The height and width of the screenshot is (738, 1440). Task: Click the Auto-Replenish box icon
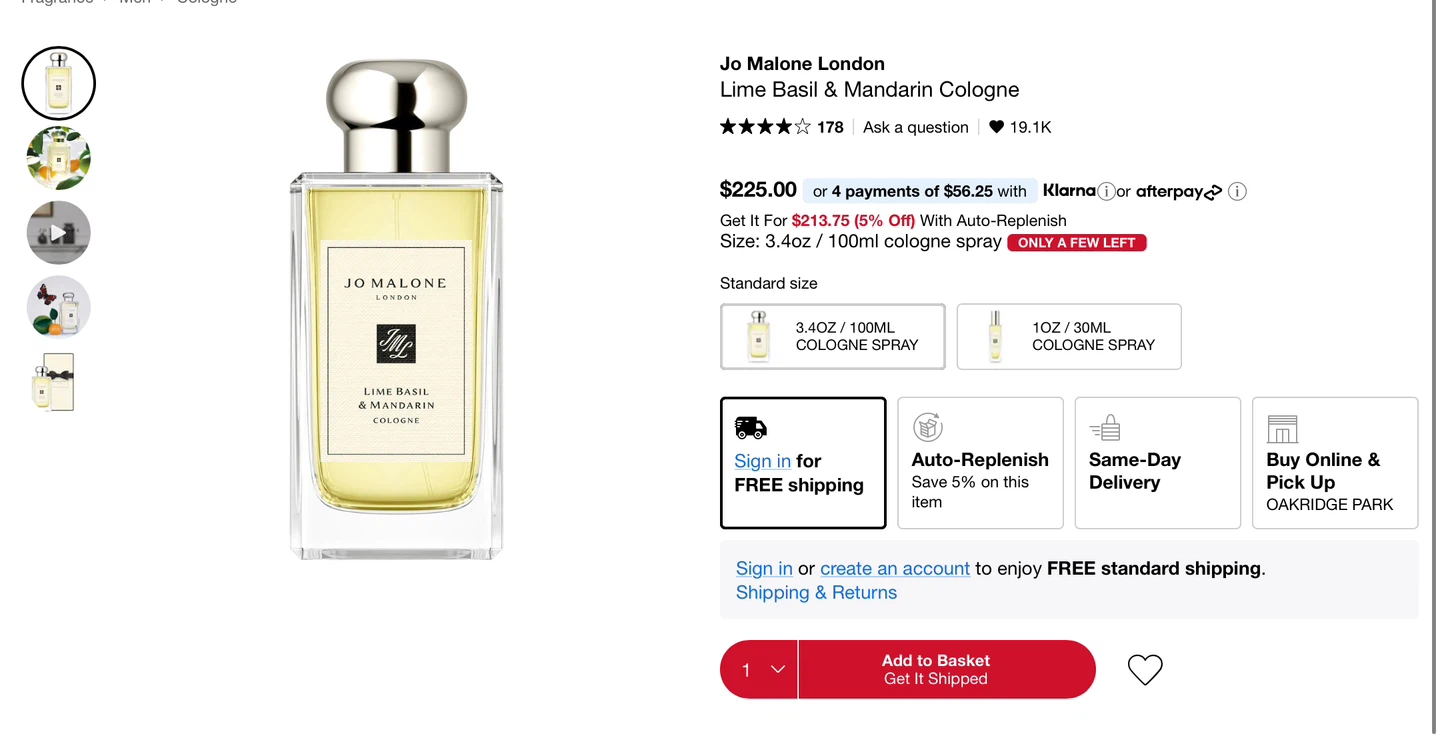point(928,428)
